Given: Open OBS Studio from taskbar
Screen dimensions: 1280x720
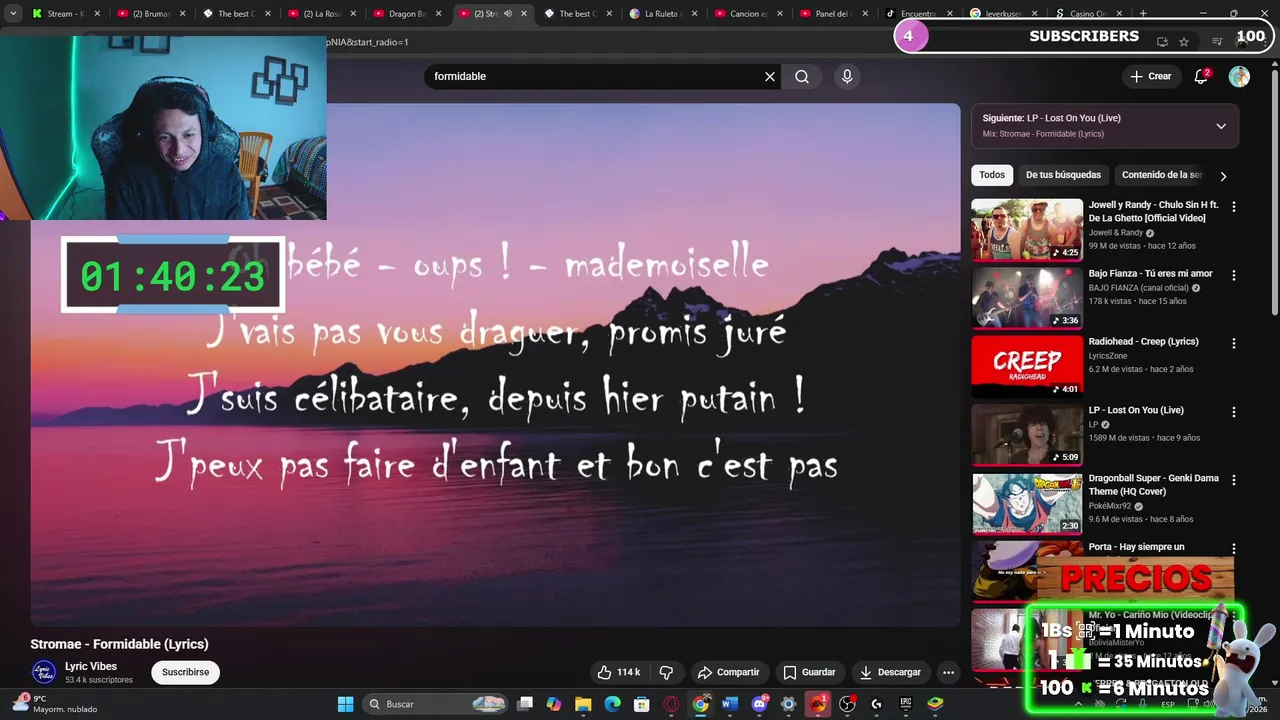Looking at the screenshot, I should (x=847, y=704).
